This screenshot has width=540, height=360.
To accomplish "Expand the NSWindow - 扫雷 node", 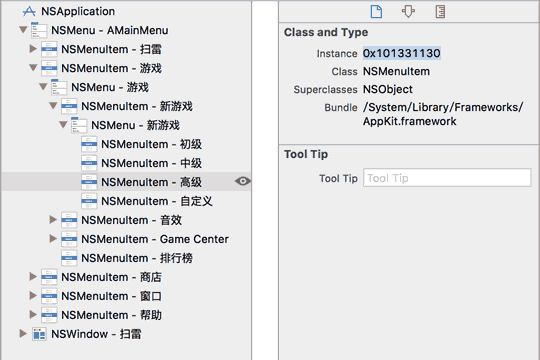I will (x=23, y=333).
